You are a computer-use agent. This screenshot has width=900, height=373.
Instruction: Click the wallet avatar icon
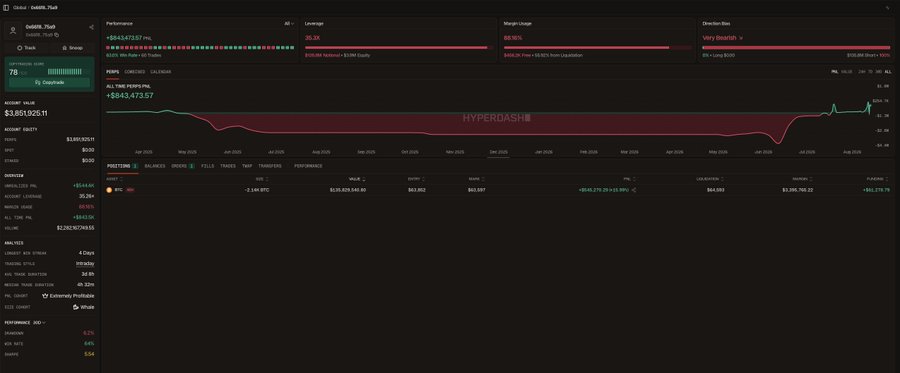click(13, 30)
